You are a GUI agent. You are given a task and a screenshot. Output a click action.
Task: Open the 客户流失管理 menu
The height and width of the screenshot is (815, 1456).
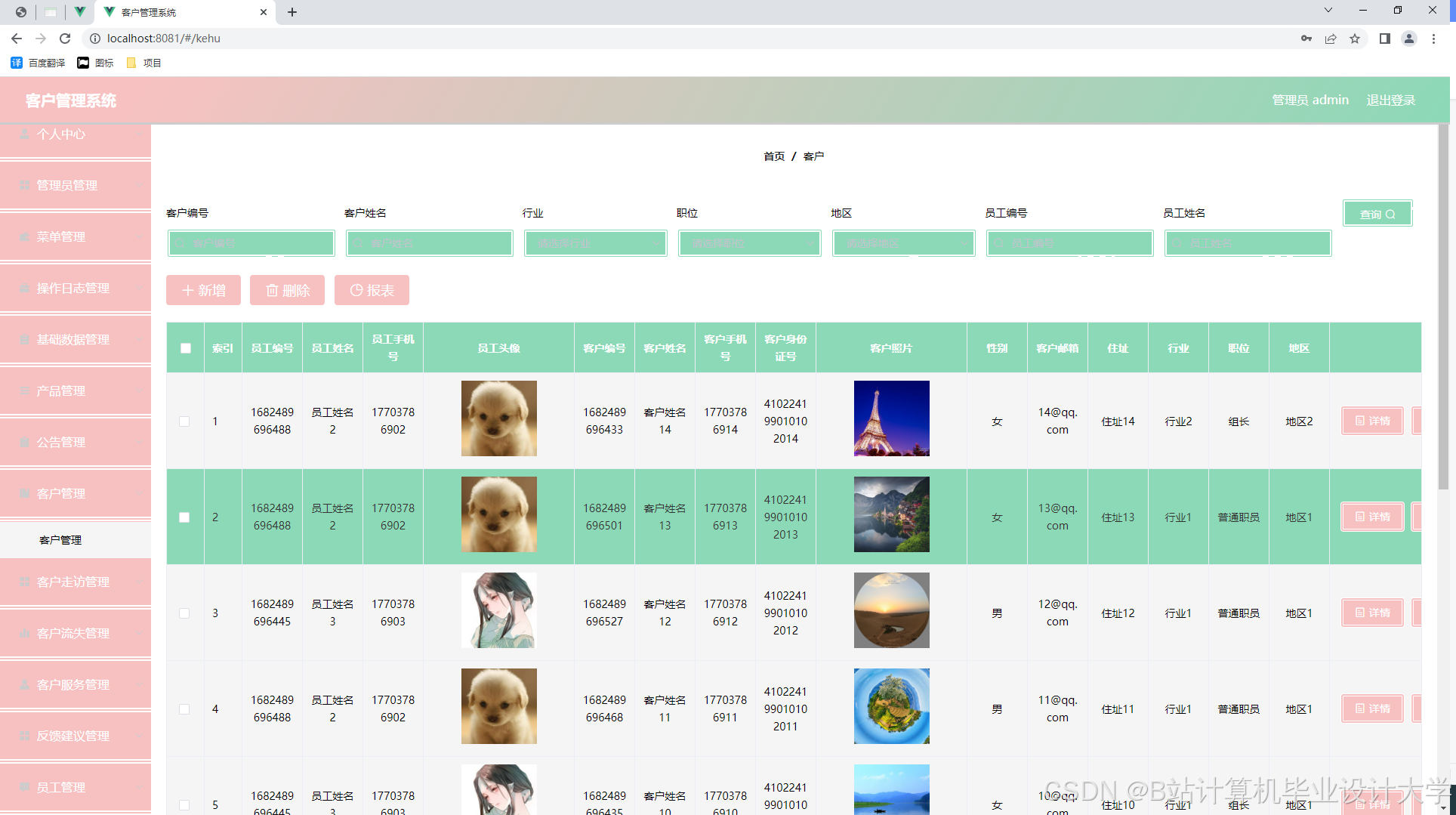point(76,634)
